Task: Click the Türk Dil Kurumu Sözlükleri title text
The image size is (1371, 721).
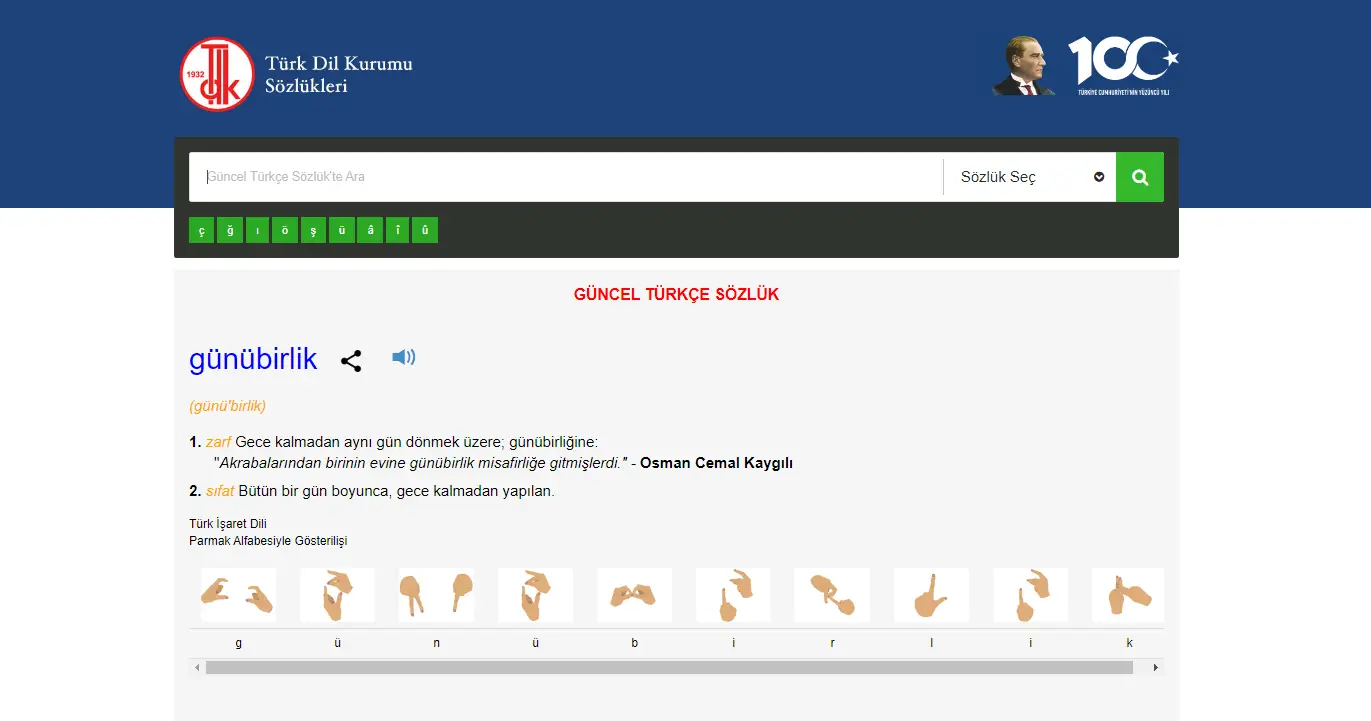Action: pyautogui.click(x=338, y=75)
